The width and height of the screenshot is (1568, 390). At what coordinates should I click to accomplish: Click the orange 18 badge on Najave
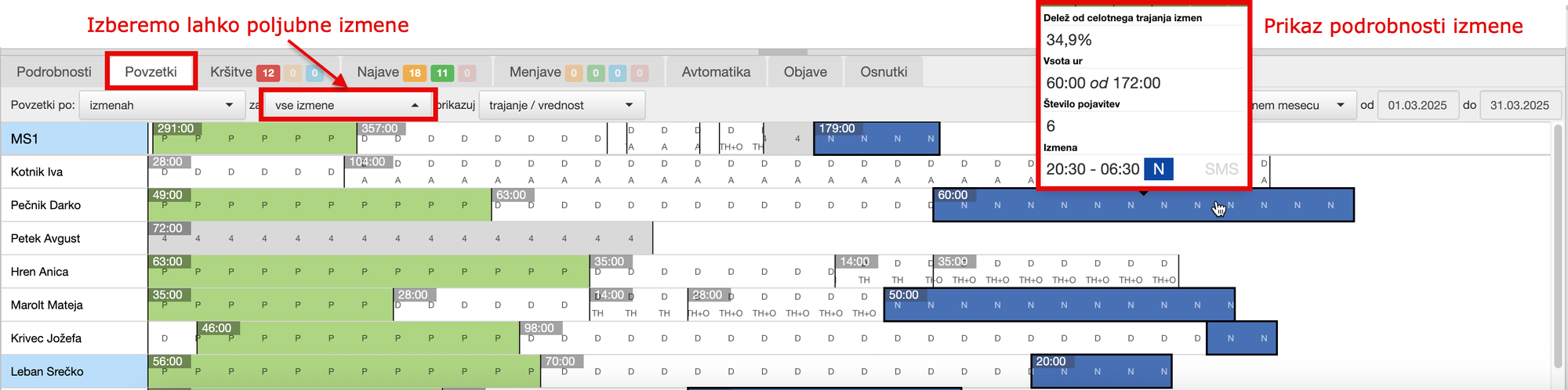[x=414, y=73]
